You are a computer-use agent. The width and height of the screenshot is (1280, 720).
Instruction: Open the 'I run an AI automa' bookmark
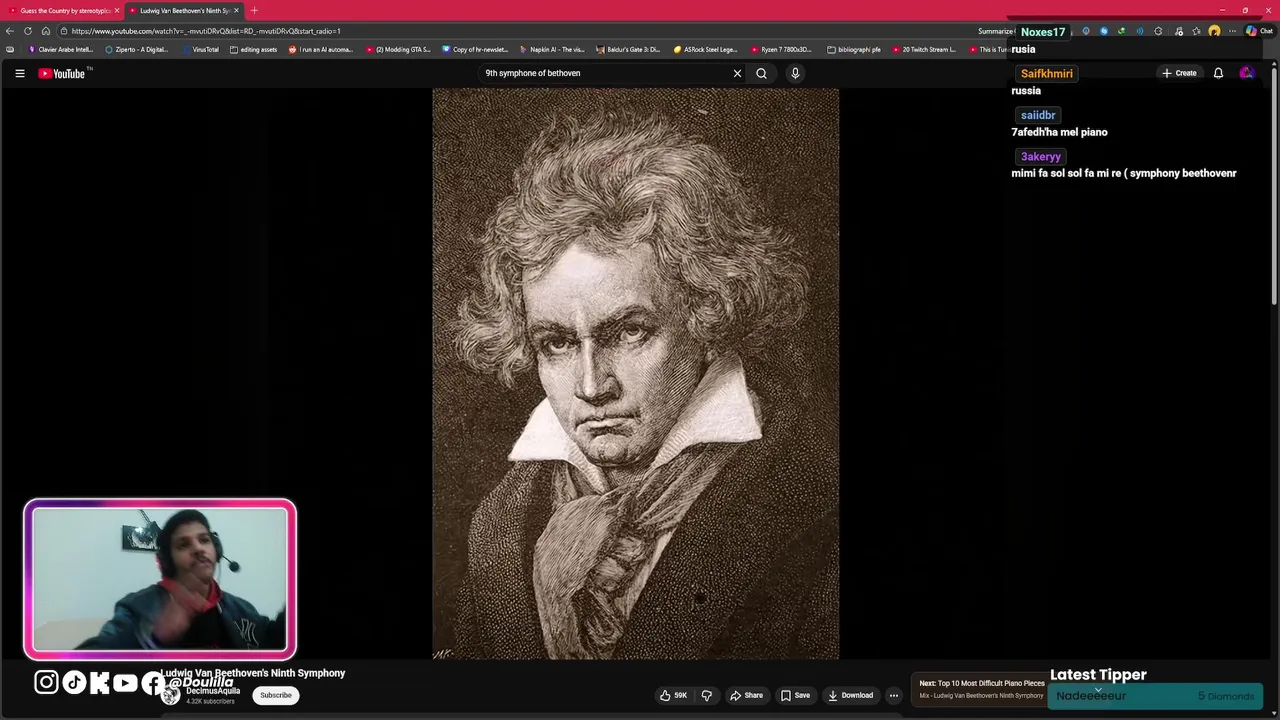click(x=321, y=49)
